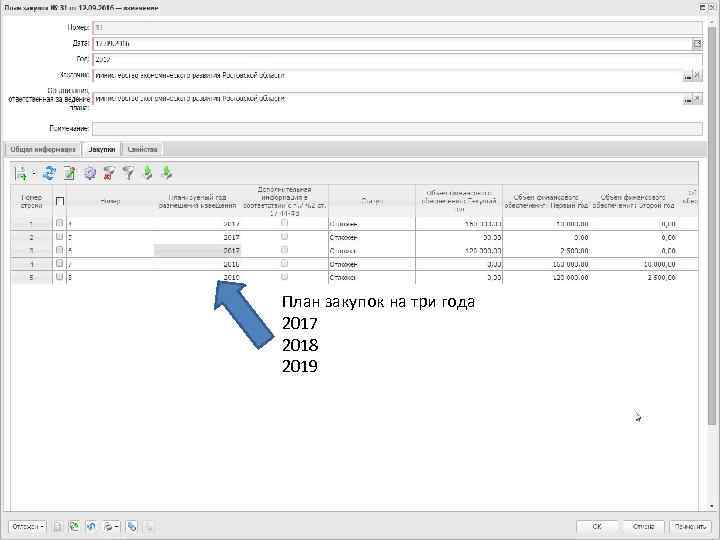Open the date picker calendar icon
Image resolution: width=720 pixels, height=540 pixels.
pos(697,44)
